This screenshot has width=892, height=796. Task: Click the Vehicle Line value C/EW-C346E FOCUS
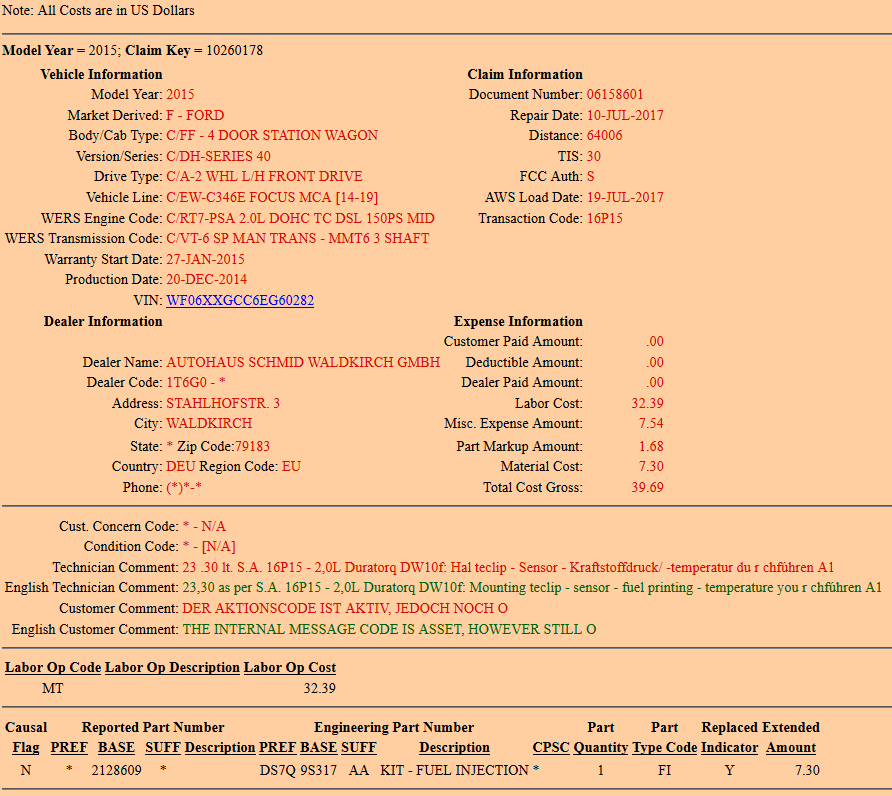point(272,197)
